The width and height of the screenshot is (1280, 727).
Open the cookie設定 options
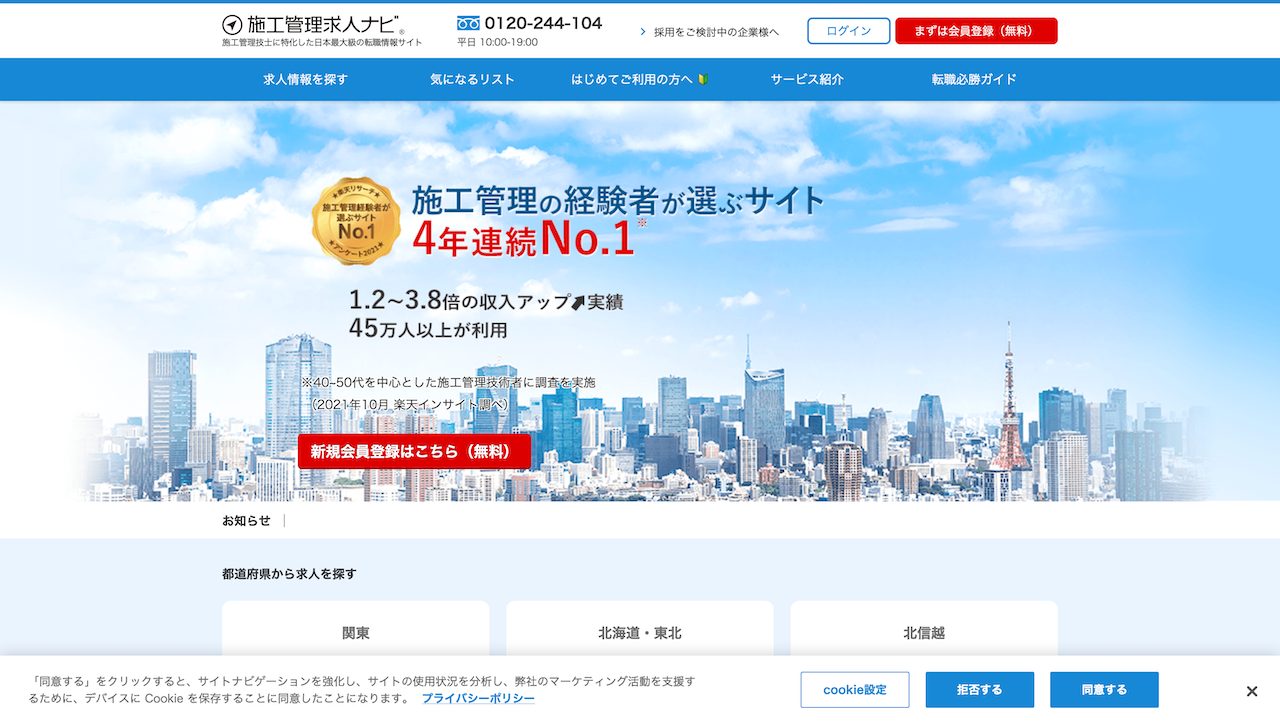pyautogui.click(x=854, y=689)
